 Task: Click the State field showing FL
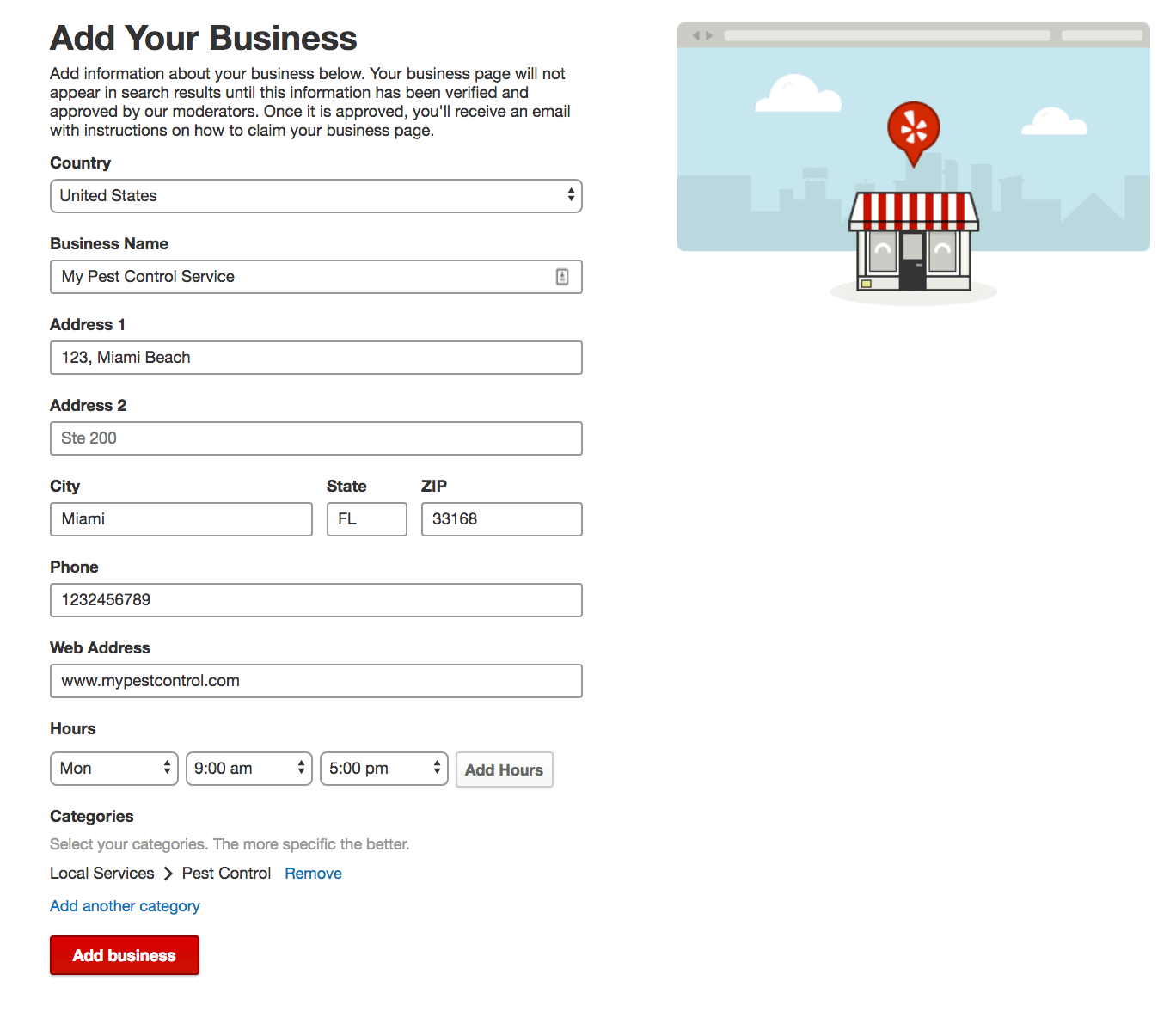[367, 519]
